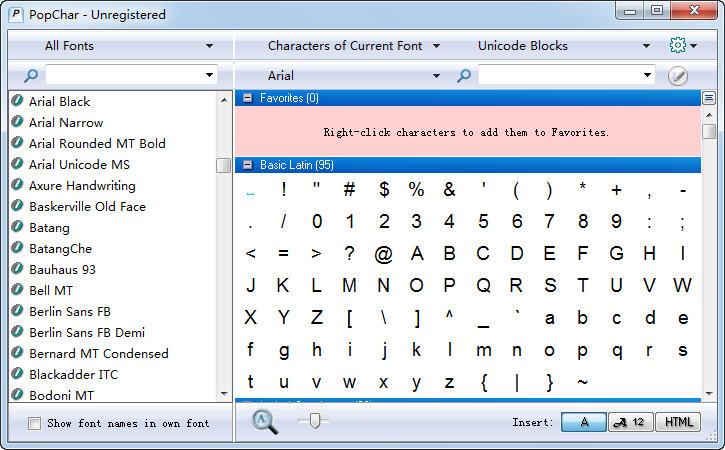Select the capital Q character
The height and width of the screenshot is (450, 725).
[483, 286]
